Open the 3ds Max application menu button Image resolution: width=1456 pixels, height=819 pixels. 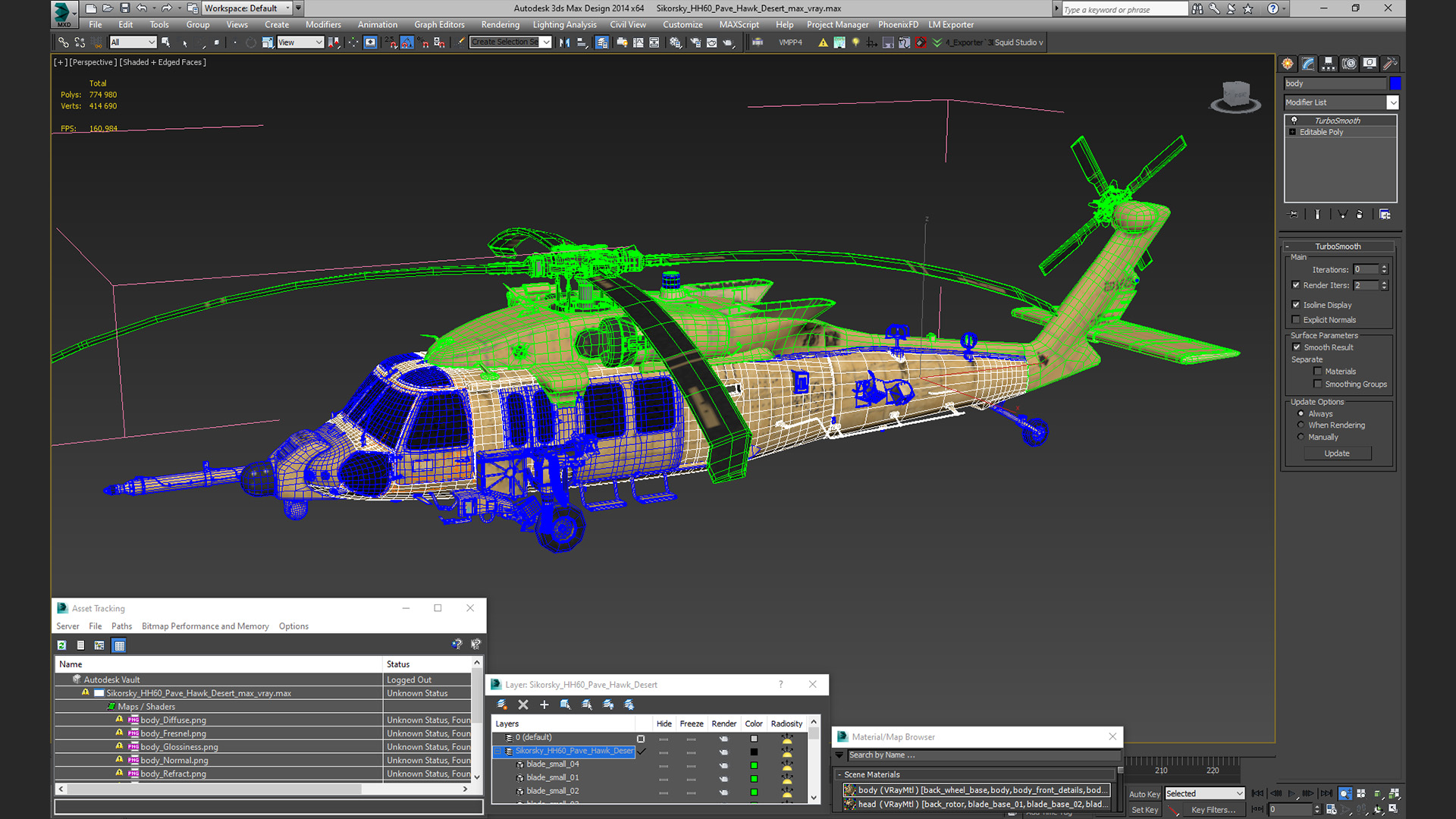click(64, 13)
